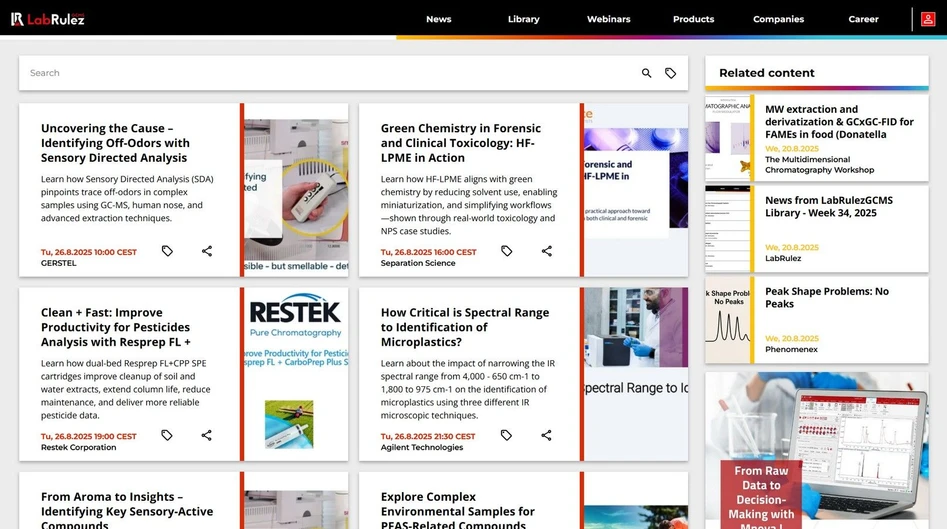Click 'Tu, 26.8.2025 19:00 CEST' date

[89, 437]
